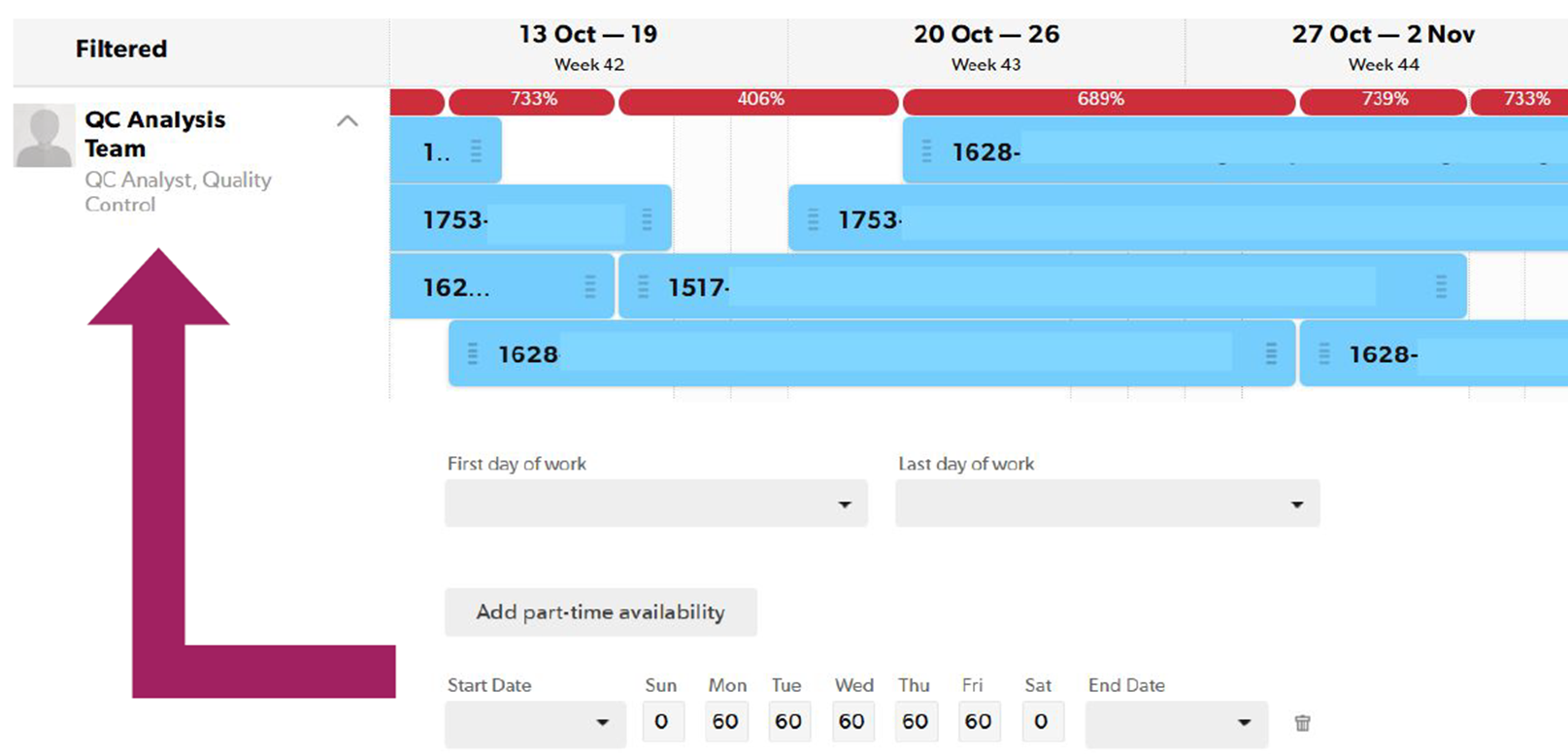This screenshot has width=1568, height=754.
Task: Click left handle of second-row 1753 bar in Week 43
Action: (x=814, y=219)
